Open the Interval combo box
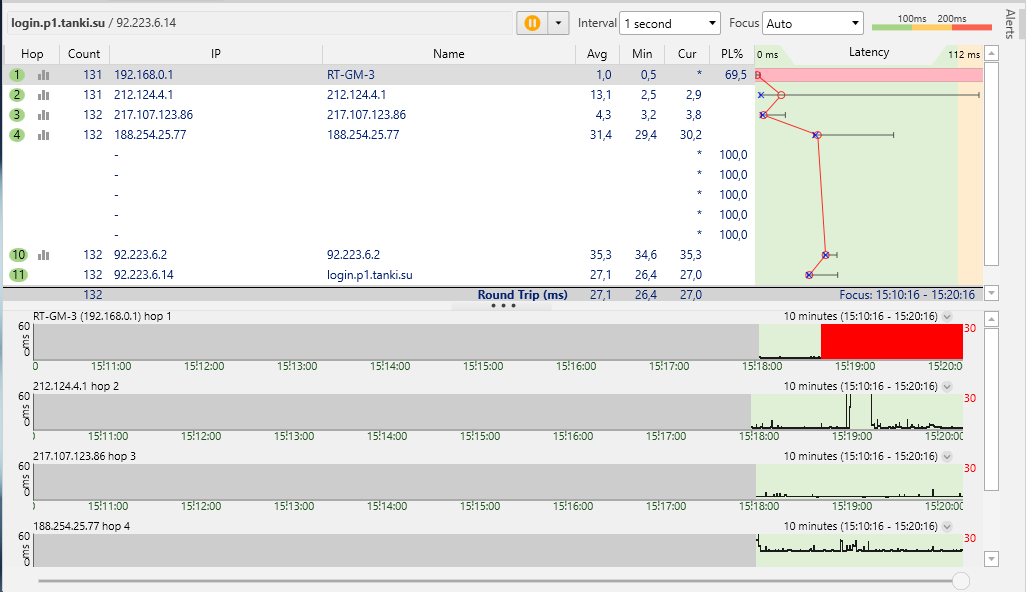Screen dimensions: 1026x592 click(x=669, y=23)
